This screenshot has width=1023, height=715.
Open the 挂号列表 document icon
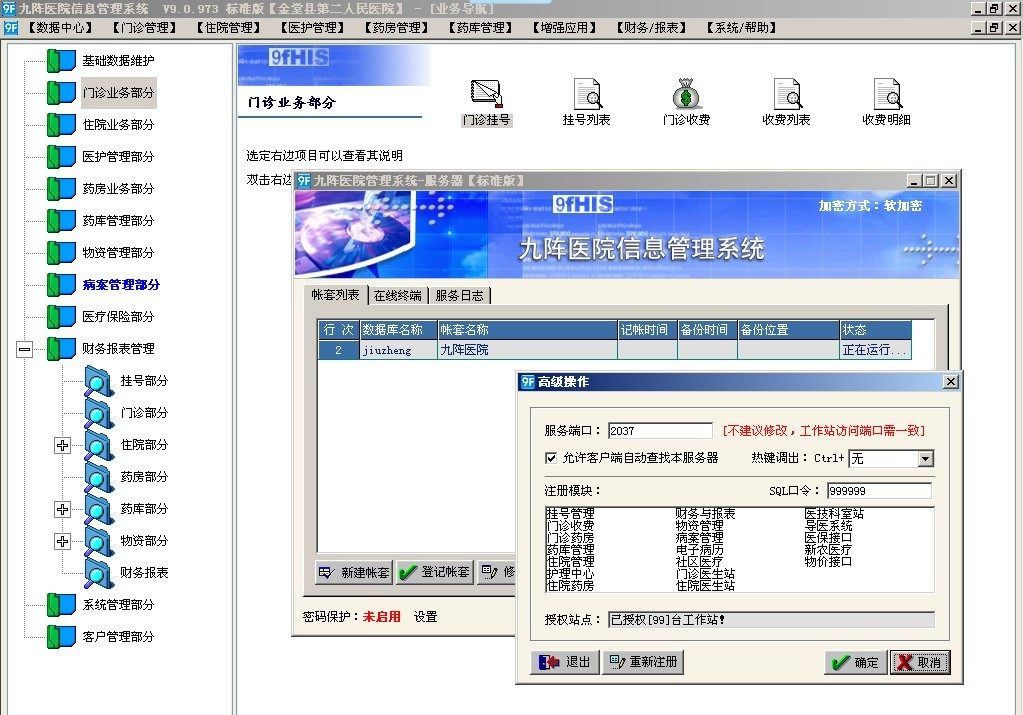click(587, 94)
